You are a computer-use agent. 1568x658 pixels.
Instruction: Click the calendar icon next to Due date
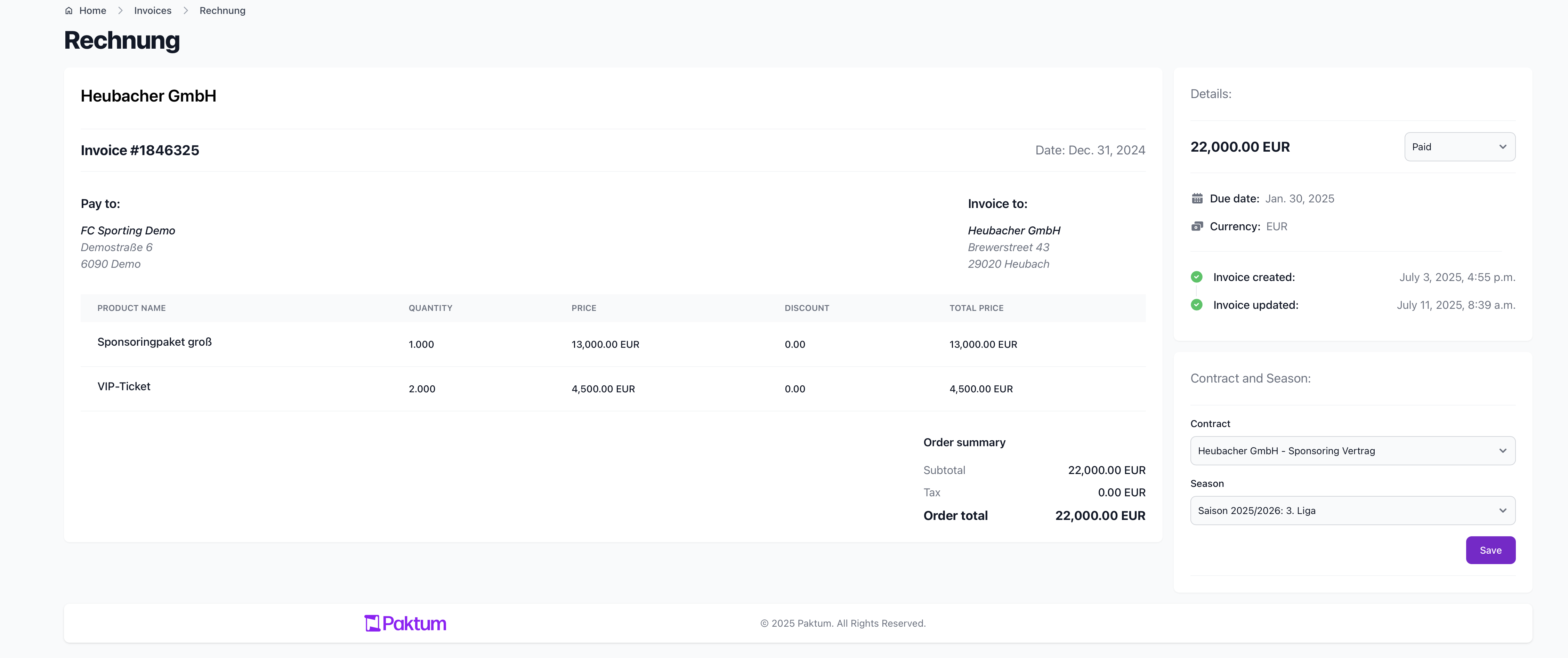[x=1197, y=199]
